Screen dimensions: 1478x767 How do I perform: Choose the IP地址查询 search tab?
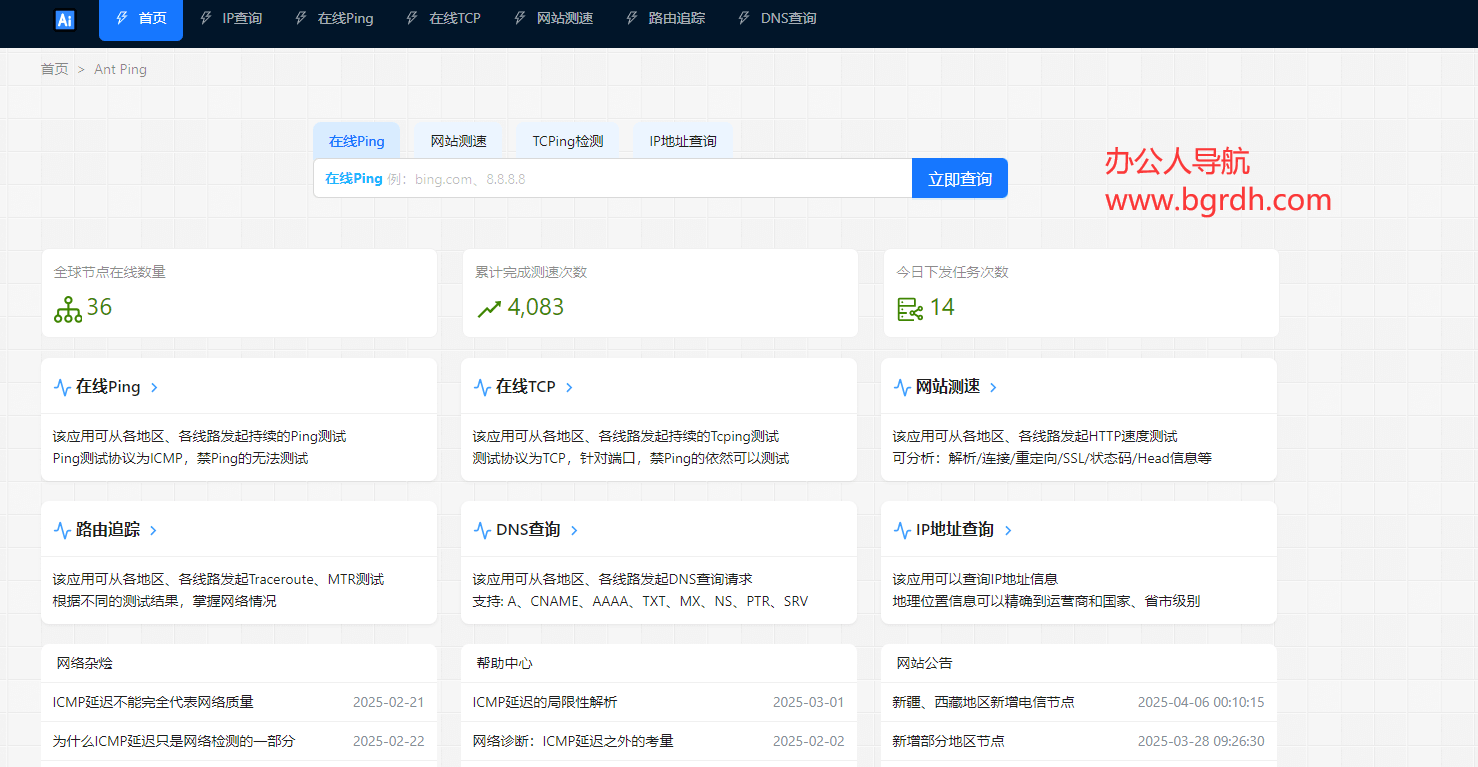(683, 141)
